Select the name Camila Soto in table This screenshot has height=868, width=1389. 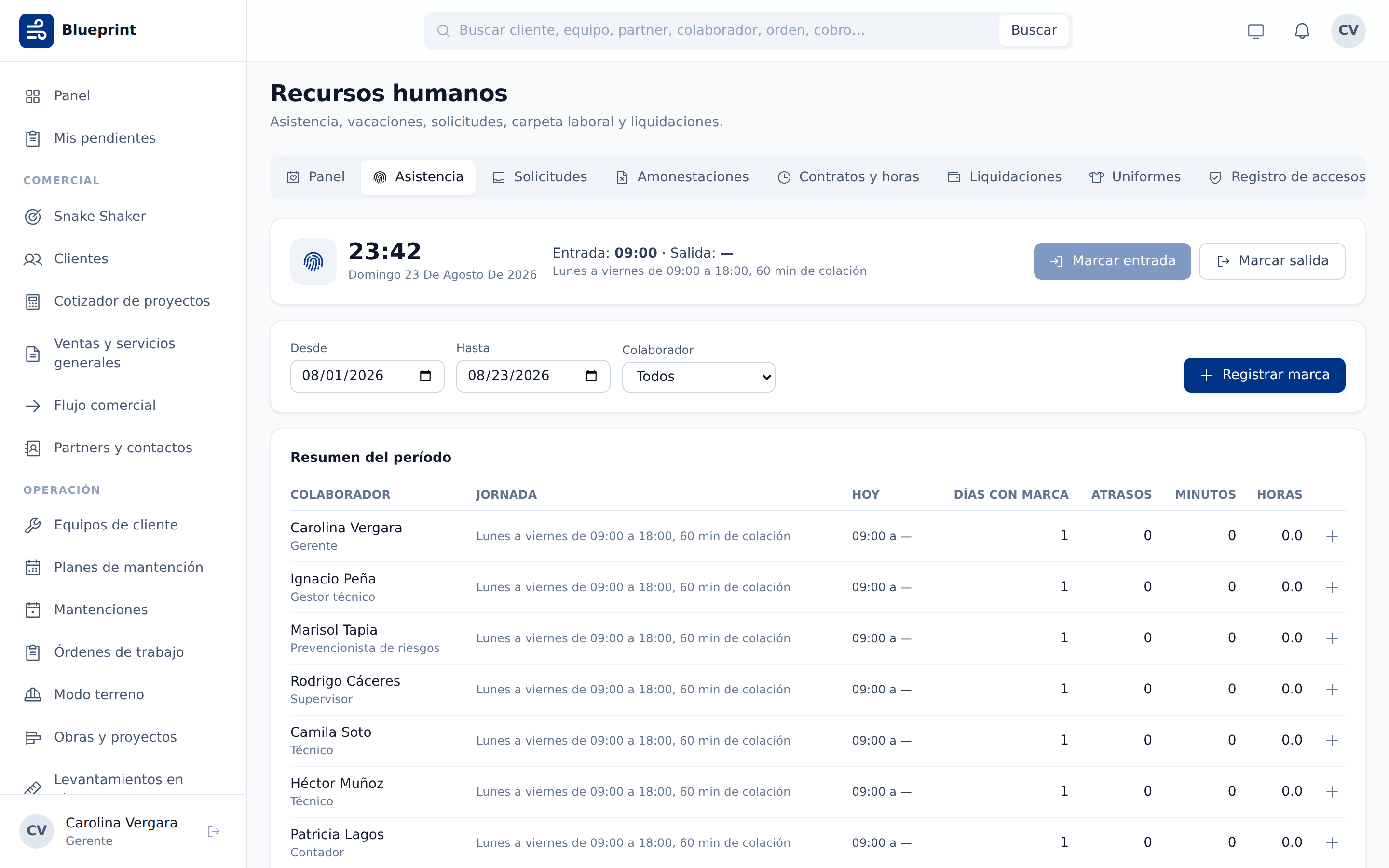pyautogui.click(x=330, y=732)
